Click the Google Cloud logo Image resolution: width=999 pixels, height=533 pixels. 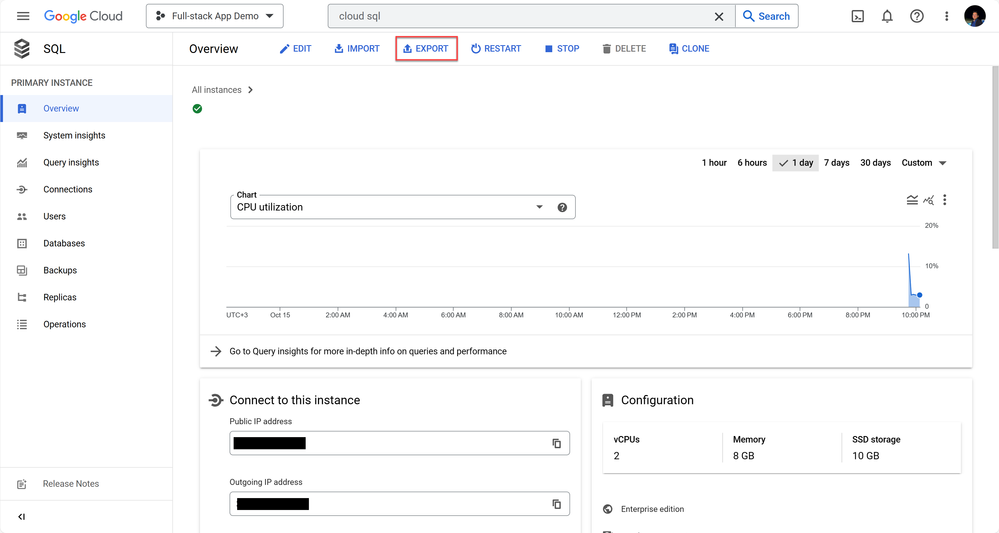83,16
